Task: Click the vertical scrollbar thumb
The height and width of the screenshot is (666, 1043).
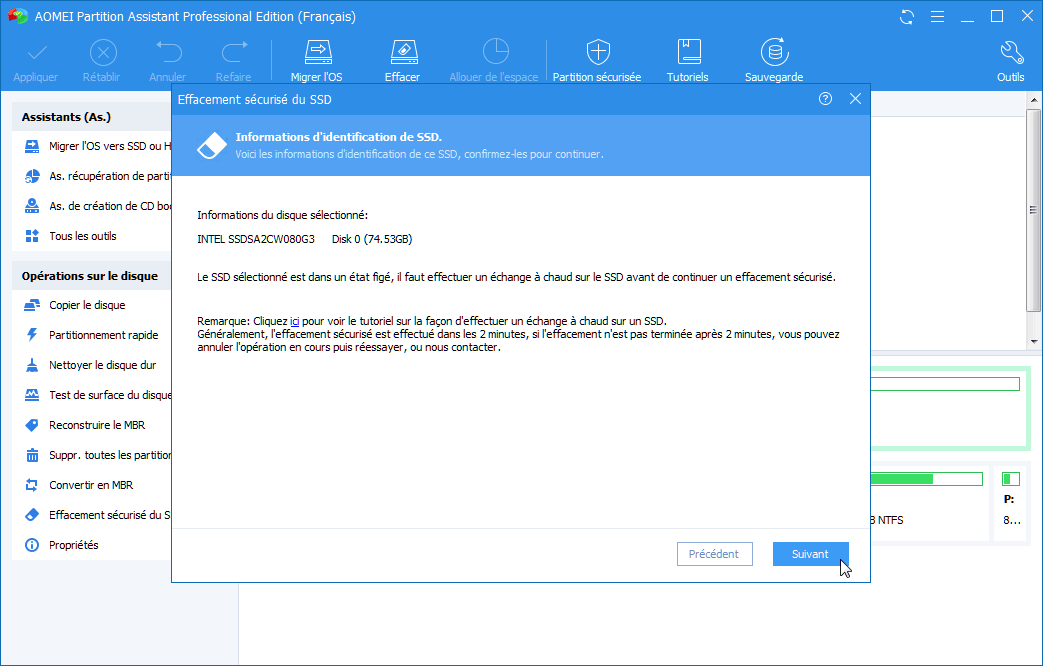Action: tap(1033, 210)
